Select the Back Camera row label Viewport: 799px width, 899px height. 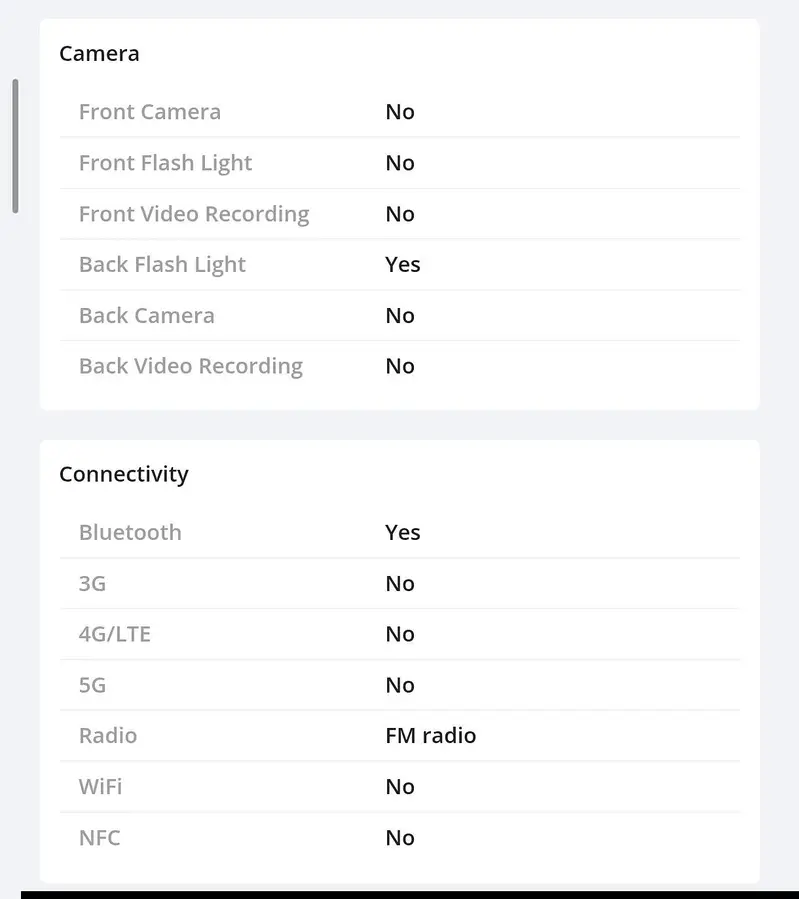point(147,316)
